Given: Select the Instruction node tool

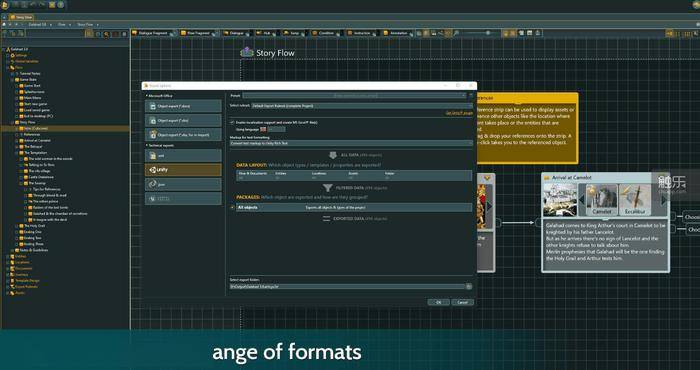Looking at the screenshot, I should point(362,33).
